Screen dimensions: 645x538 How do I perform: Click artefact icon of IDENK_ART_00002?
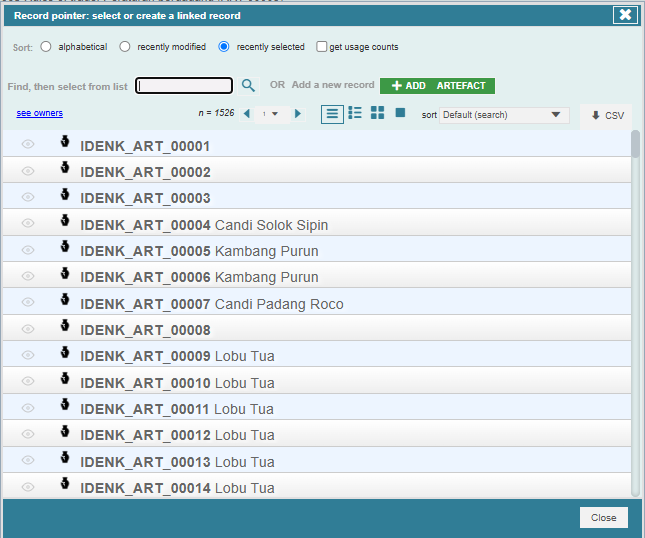click(x=65, y=167)
